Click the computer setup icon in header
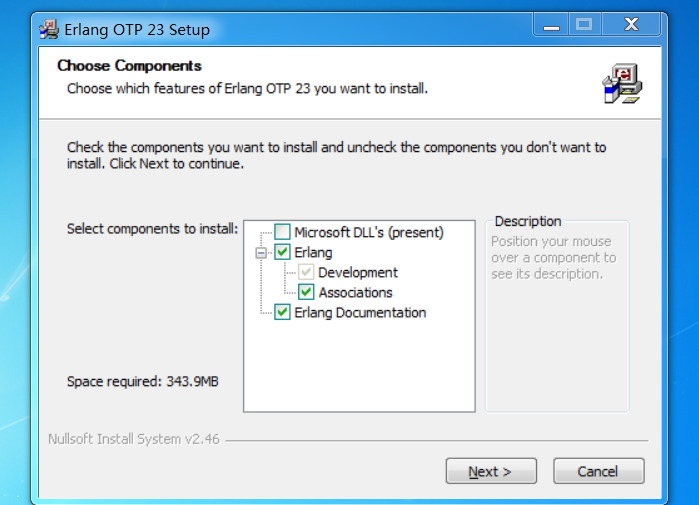This screenshot has height=505, width=699. click(622, 83)
